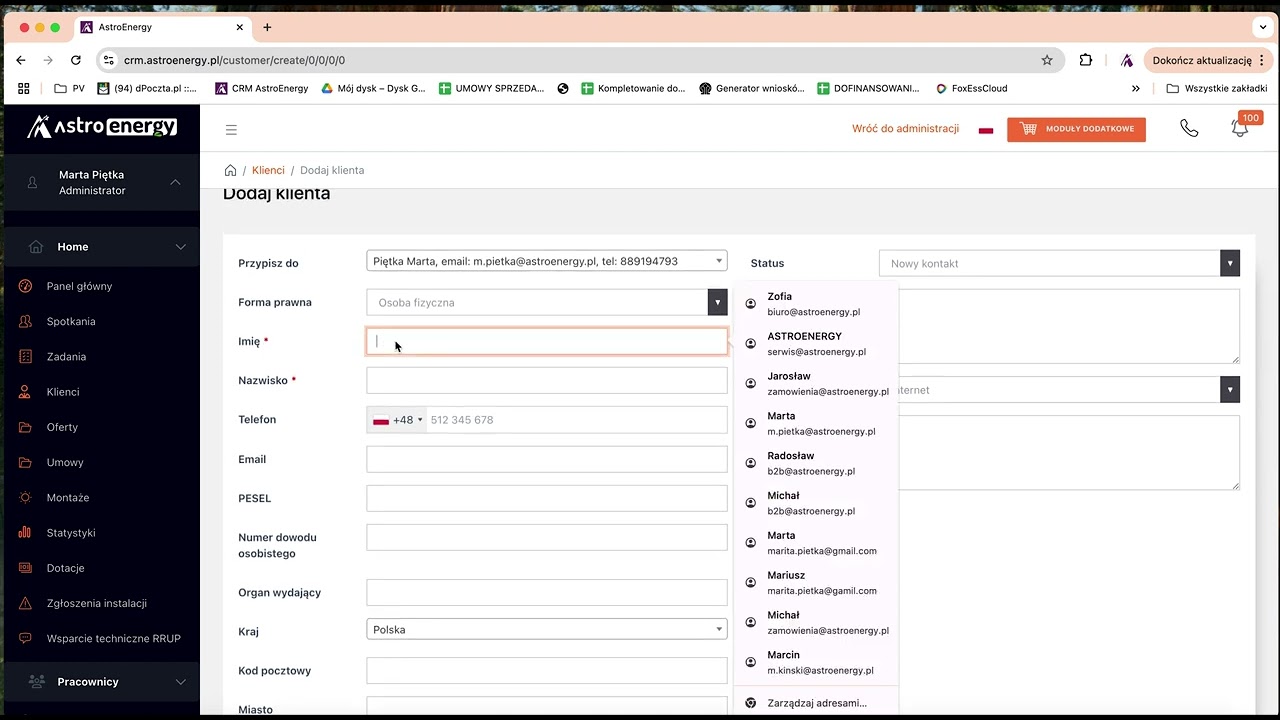Click Wróć do administracji link
1280x720 pixels.
pos(905,129)
